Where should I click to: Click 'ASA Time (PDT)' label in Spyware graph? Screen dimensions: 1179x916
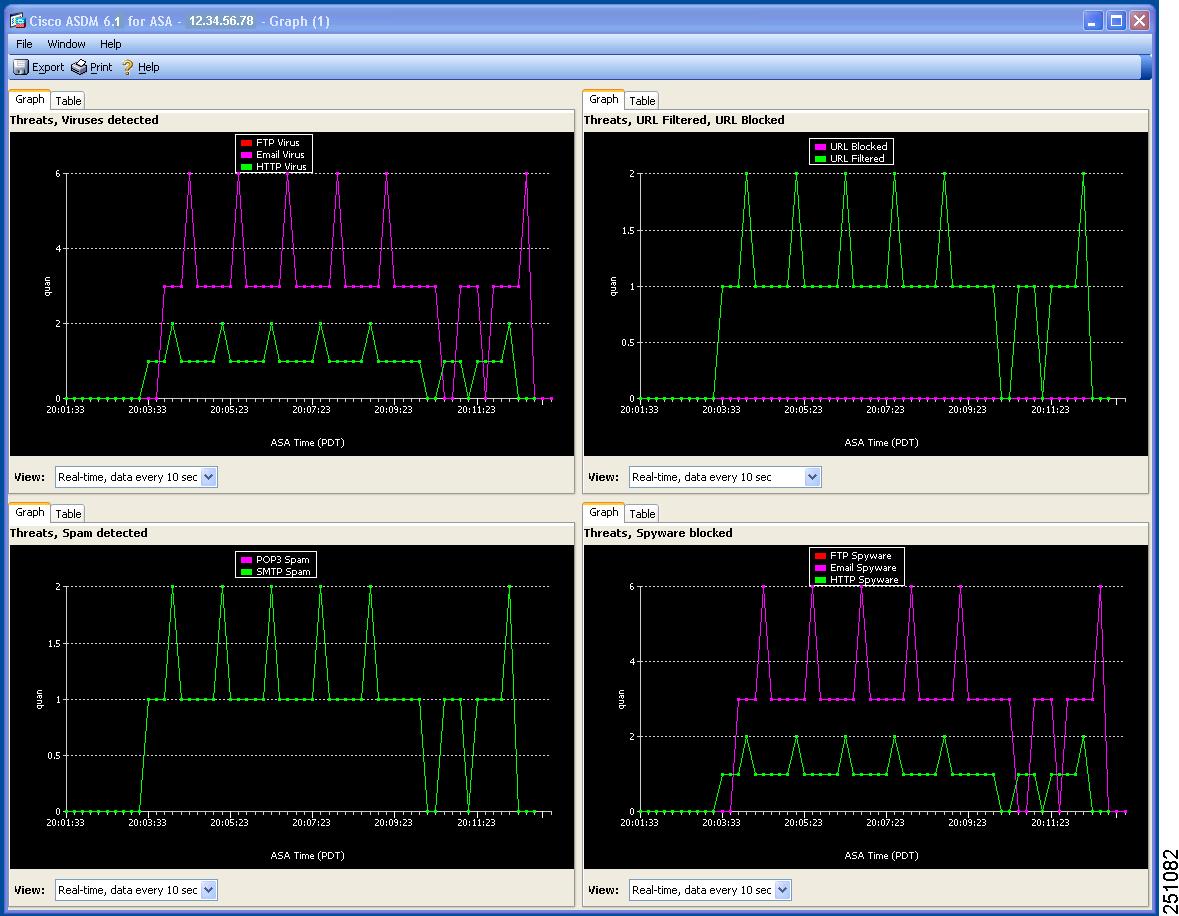[x=881, y=855]
